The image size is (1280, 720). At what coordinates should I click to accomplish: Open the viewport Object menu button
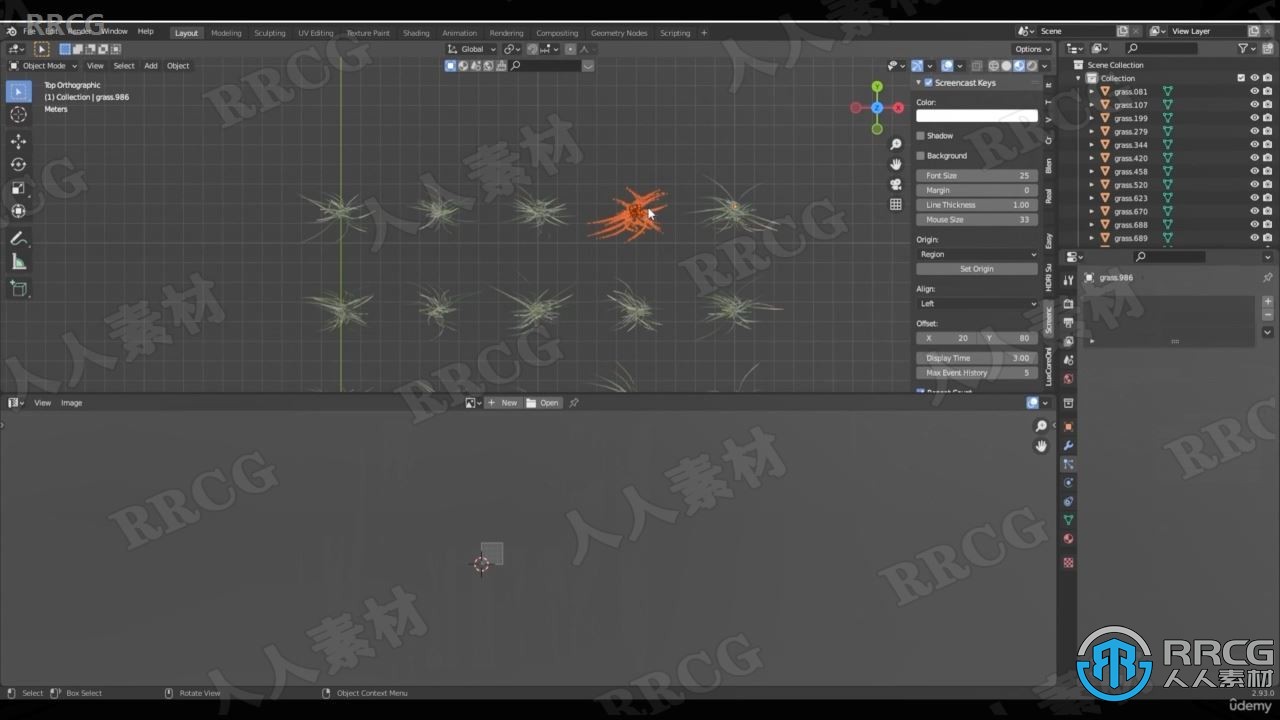178,66
